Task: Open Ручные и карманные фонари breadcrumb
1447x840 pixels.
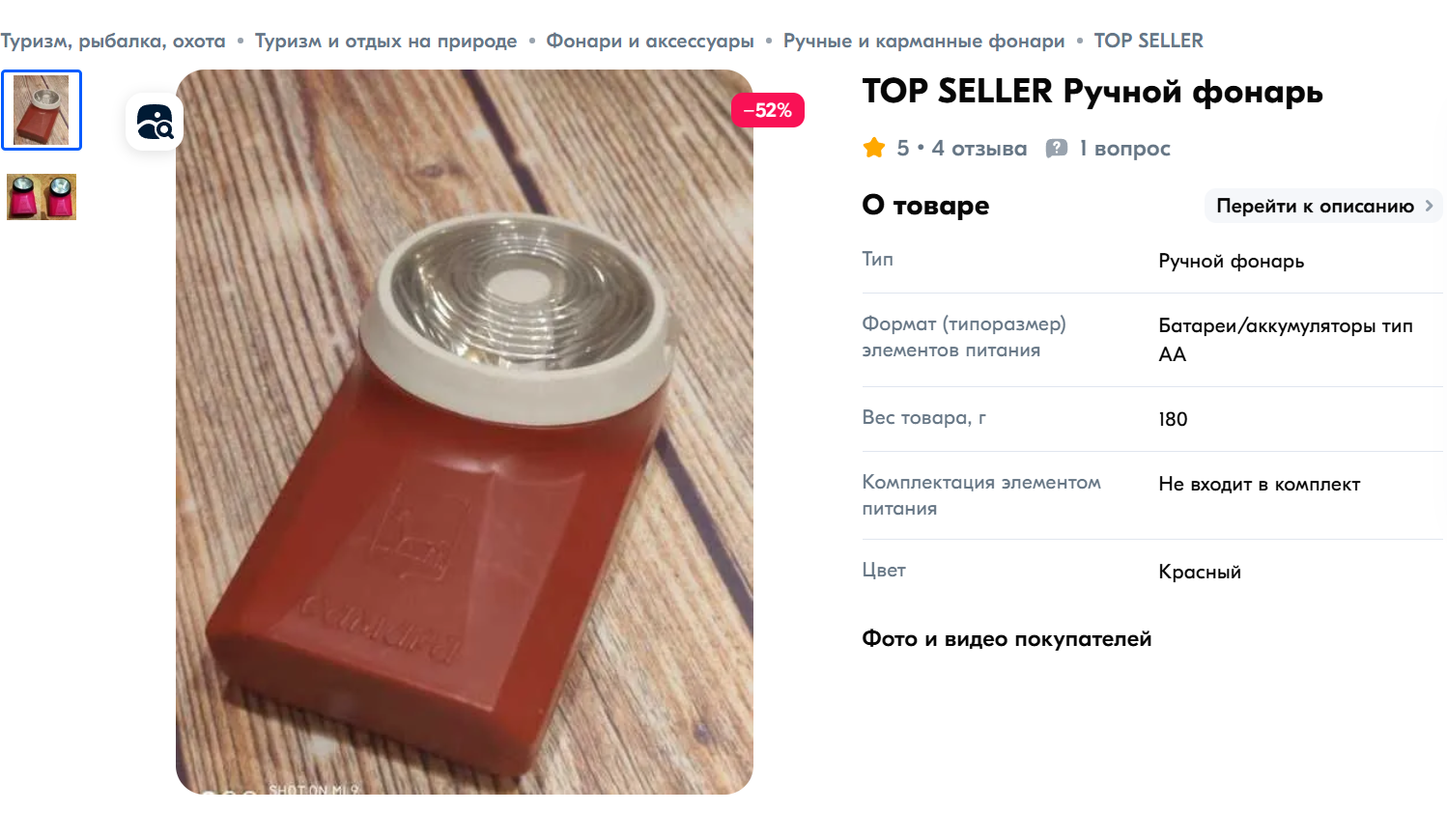Action: 923,41
